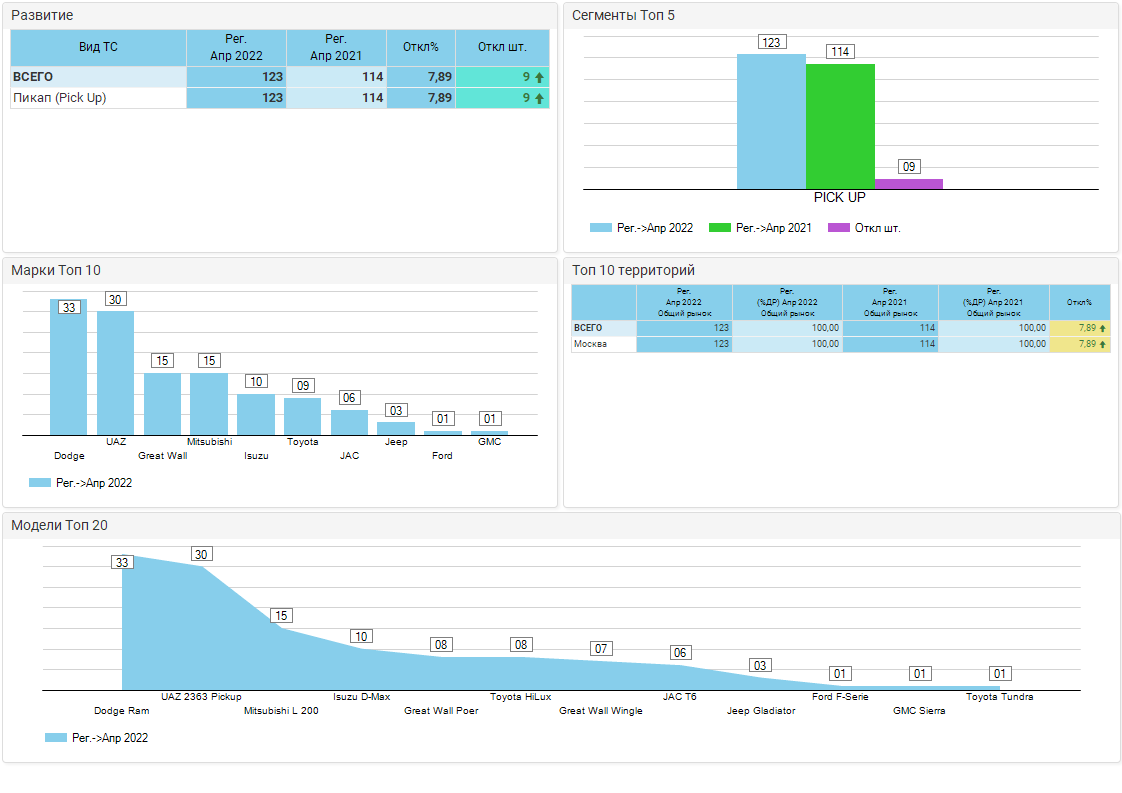Click green 114 bar in Сегменты chart

(x=840, y=125)
